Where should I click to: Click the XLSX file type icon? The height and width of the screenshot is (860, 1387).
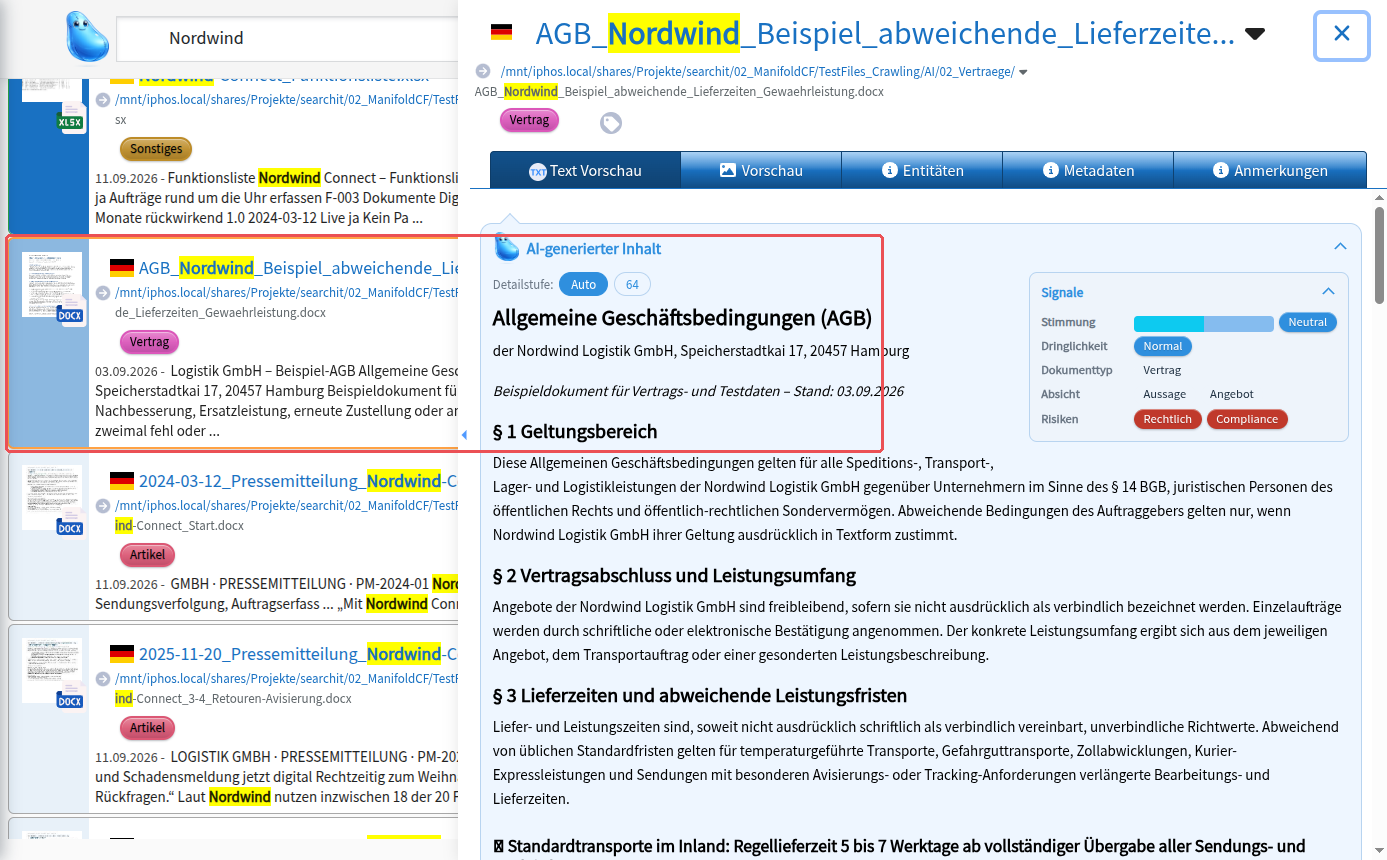70,121
